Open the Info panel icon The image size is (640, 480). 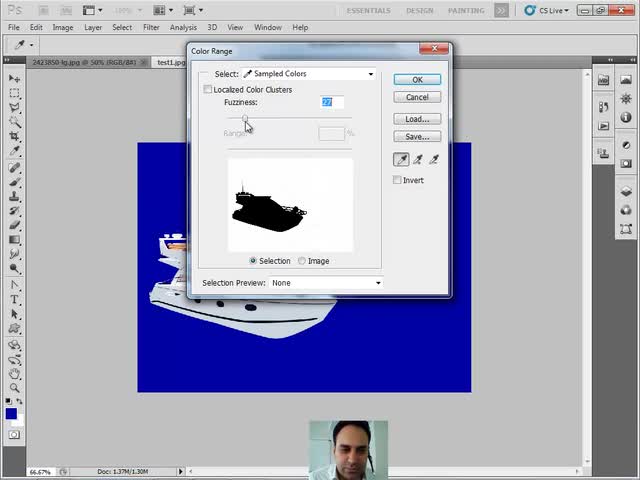[626, 118]
